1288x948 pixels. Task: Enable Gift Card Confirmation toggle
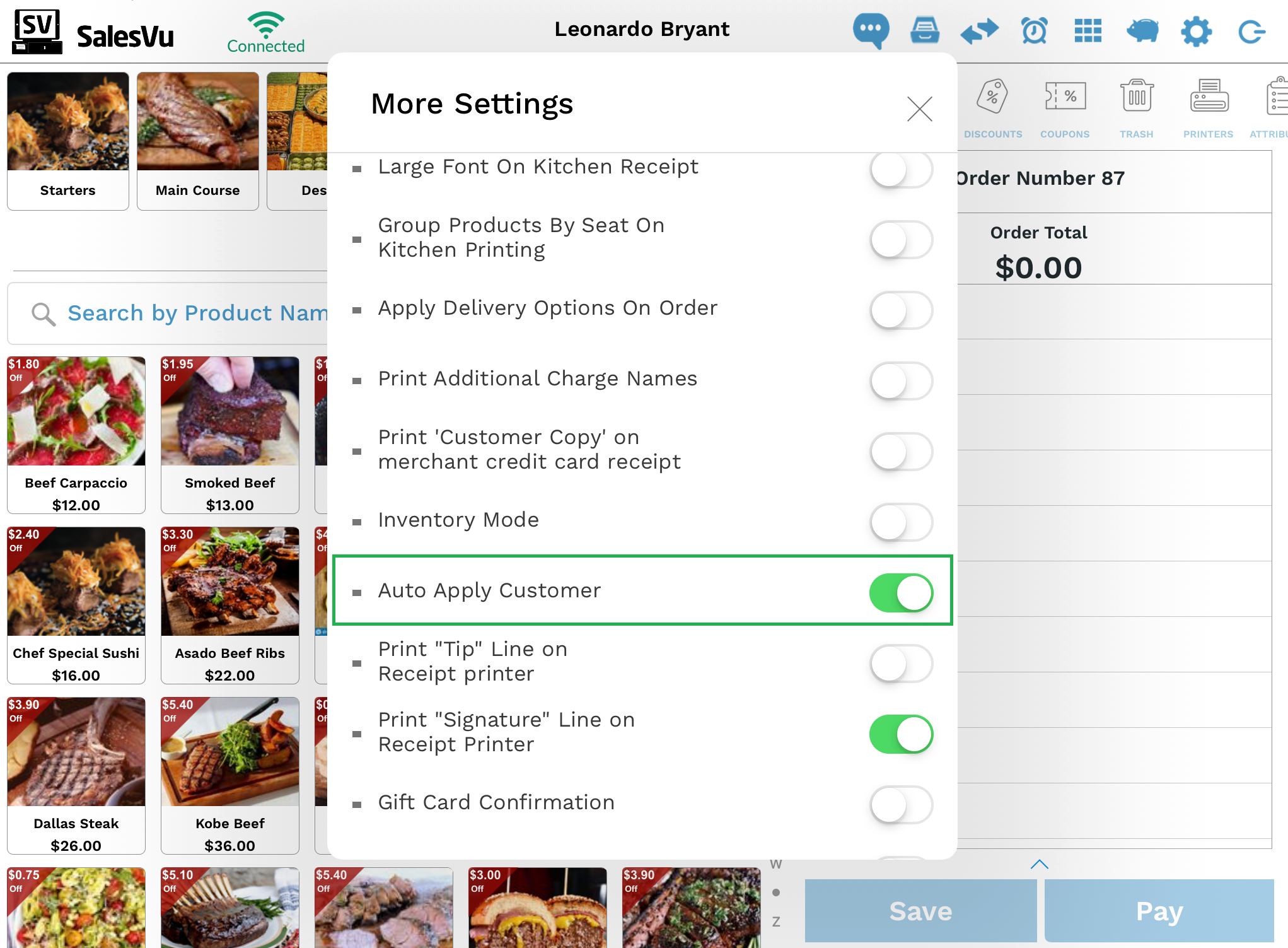click(901, 804)
